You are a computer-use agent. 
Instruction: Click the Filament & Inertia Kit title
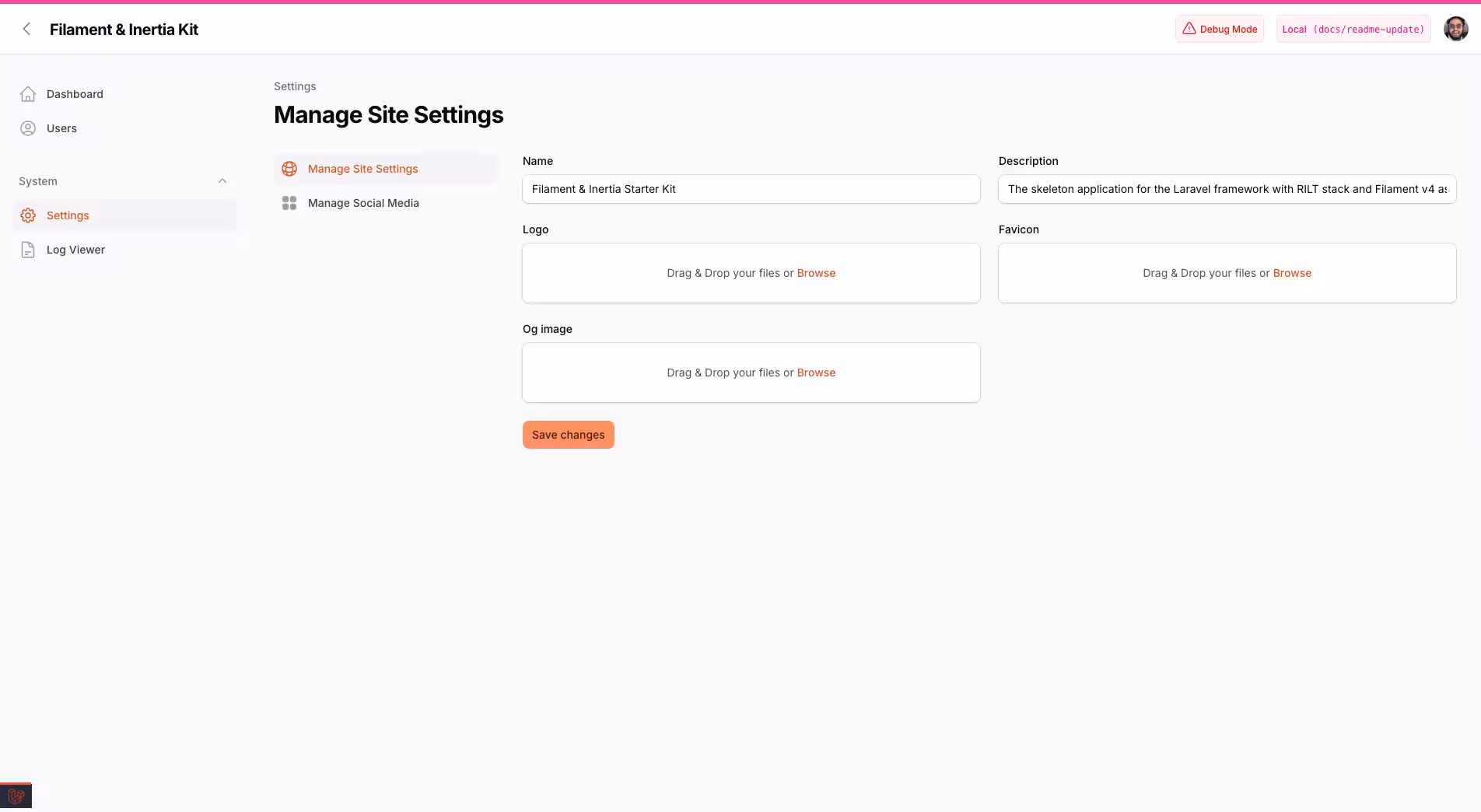click(x=124, y=30)
